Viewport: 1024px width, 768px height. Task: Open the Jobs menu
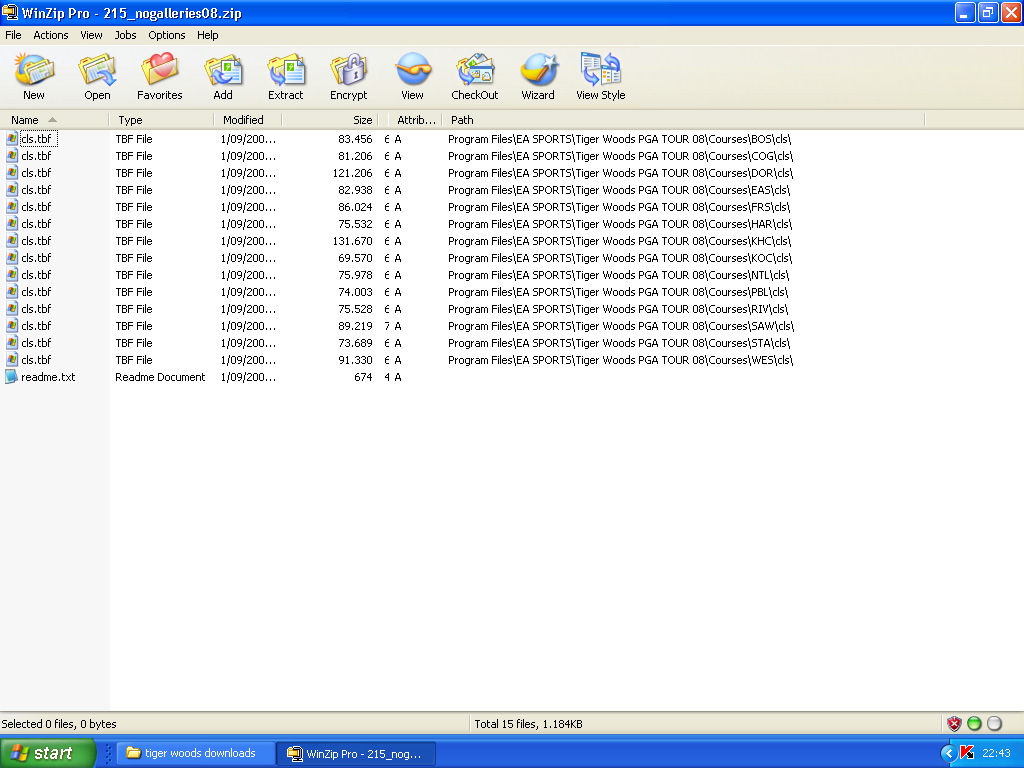[125, 35]
